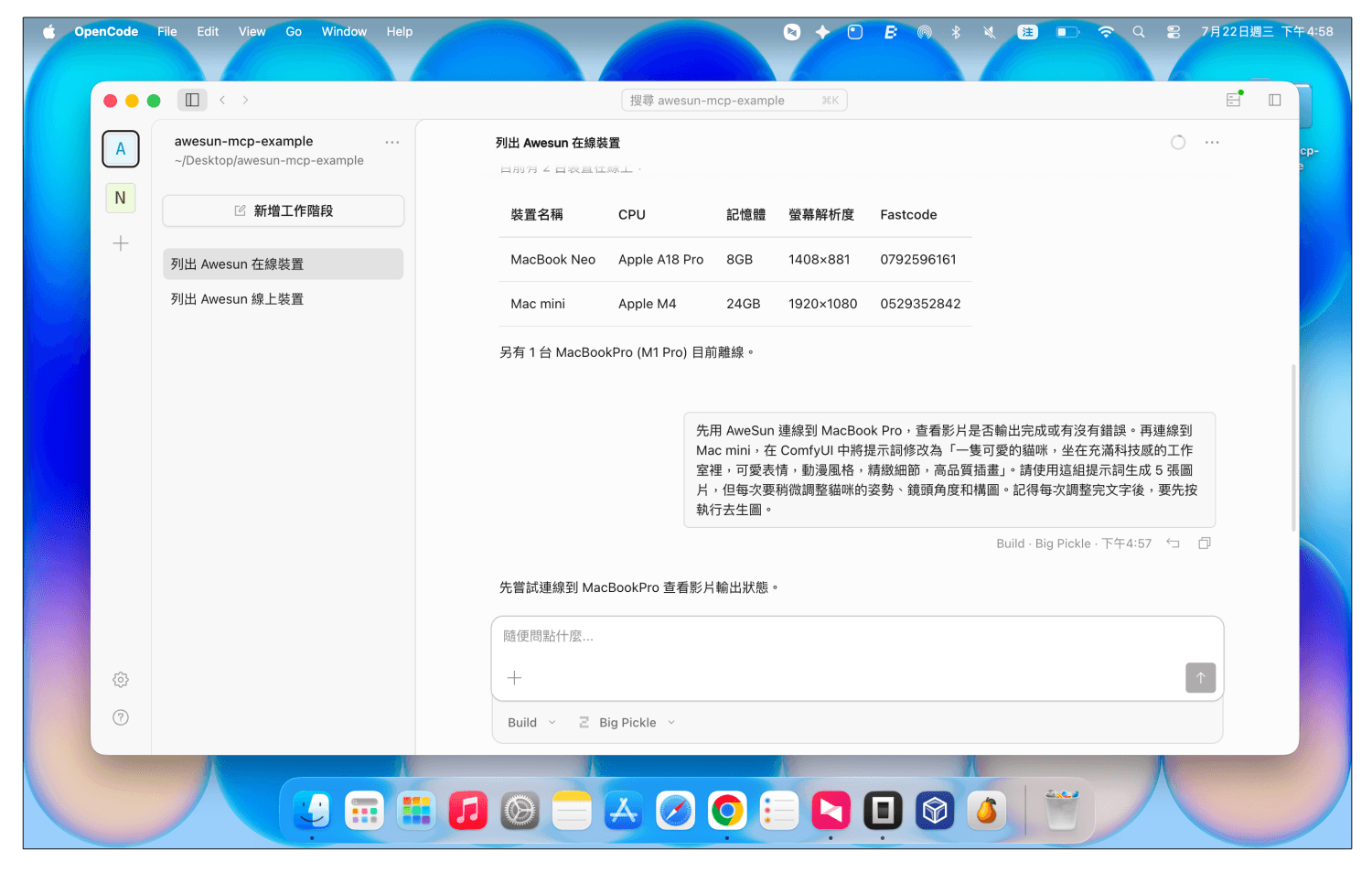This screenshot has height=872, width=1372.
Task: Open Control Center in the menu bar
Action: click(x=1174, y=32)
